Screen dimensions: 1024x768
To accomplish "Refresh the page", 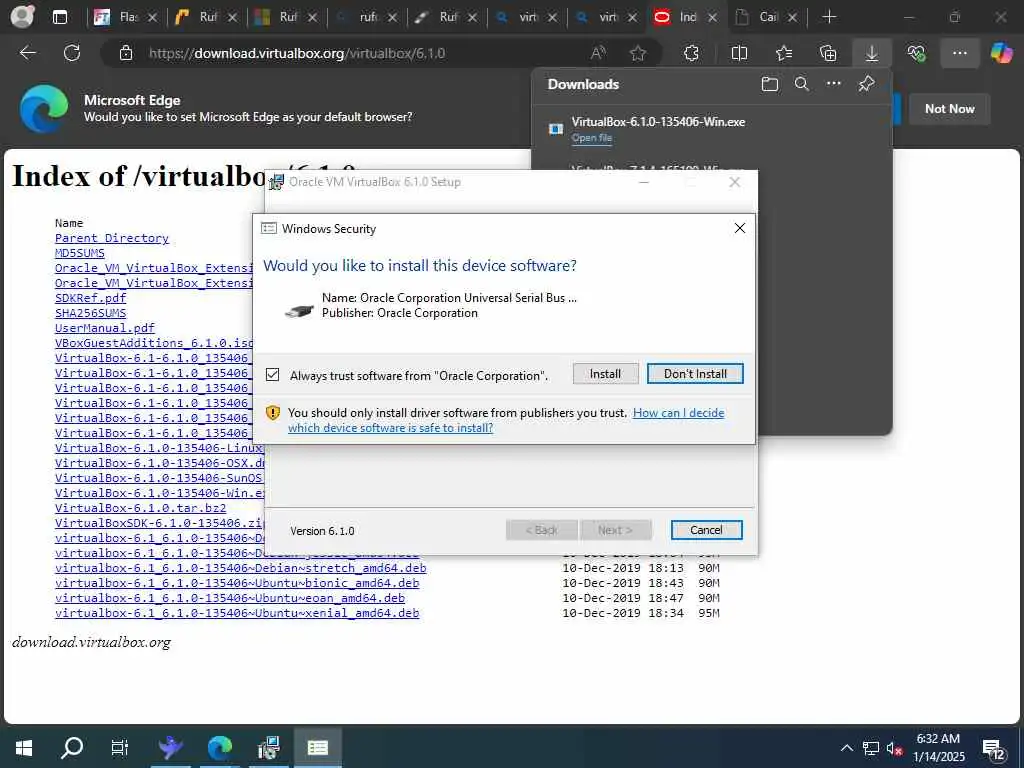I will [72, 53].
